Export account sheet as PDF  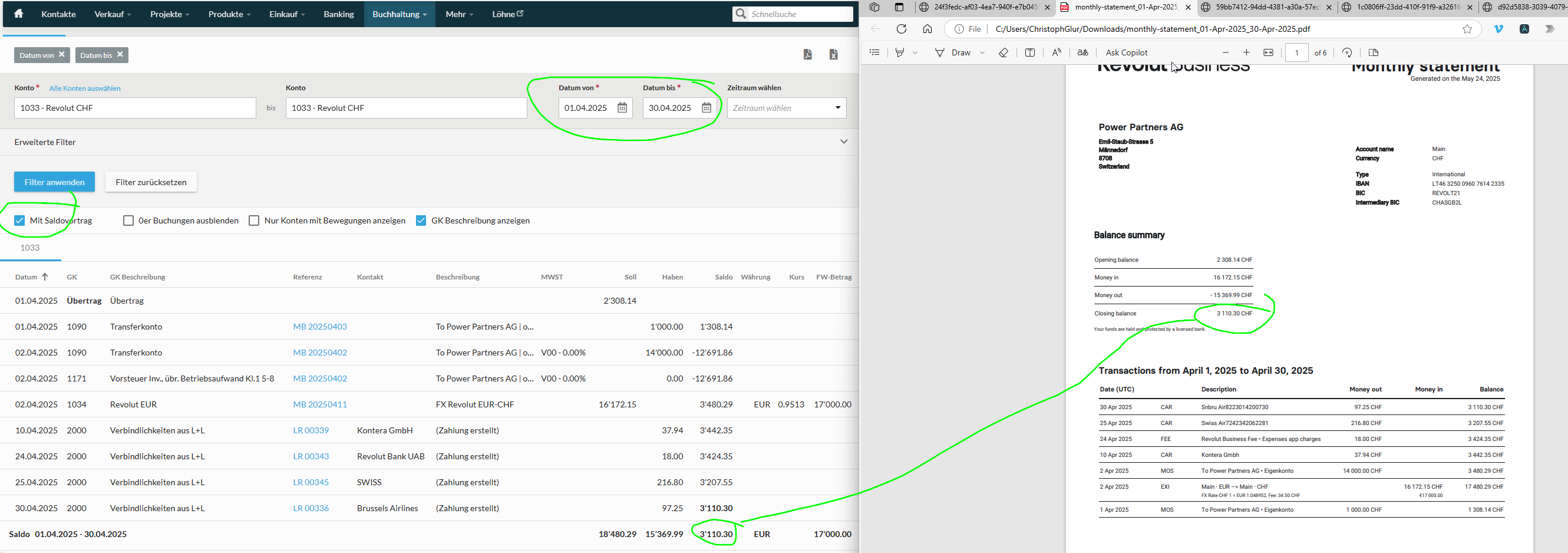tap(808, 54)
